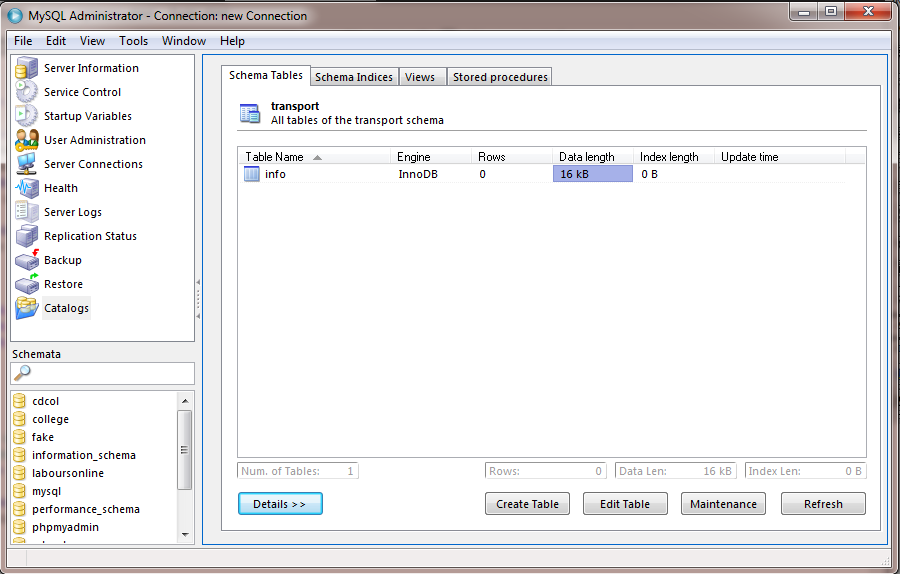This screenshot has width=900, height=574.
Task: Sort by Update time column header
Action: pyautogui.click(x=779, y=157)
